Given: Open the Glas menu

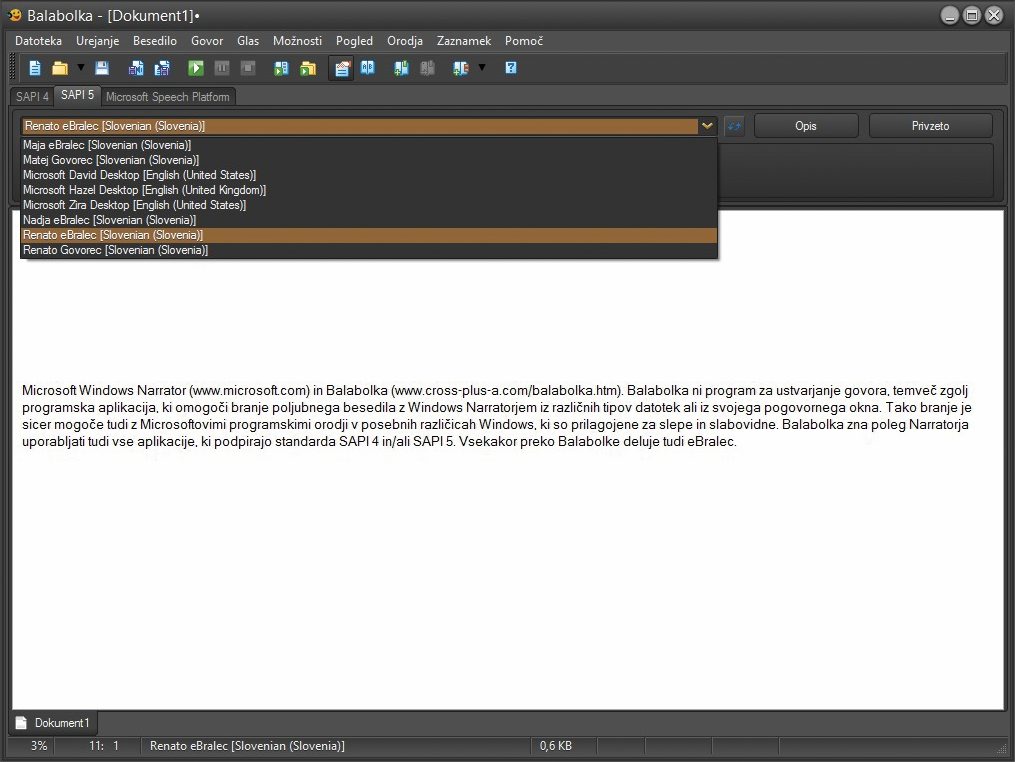Looking at the screenshot, I should pyautogui.click(x=248, y=41).
